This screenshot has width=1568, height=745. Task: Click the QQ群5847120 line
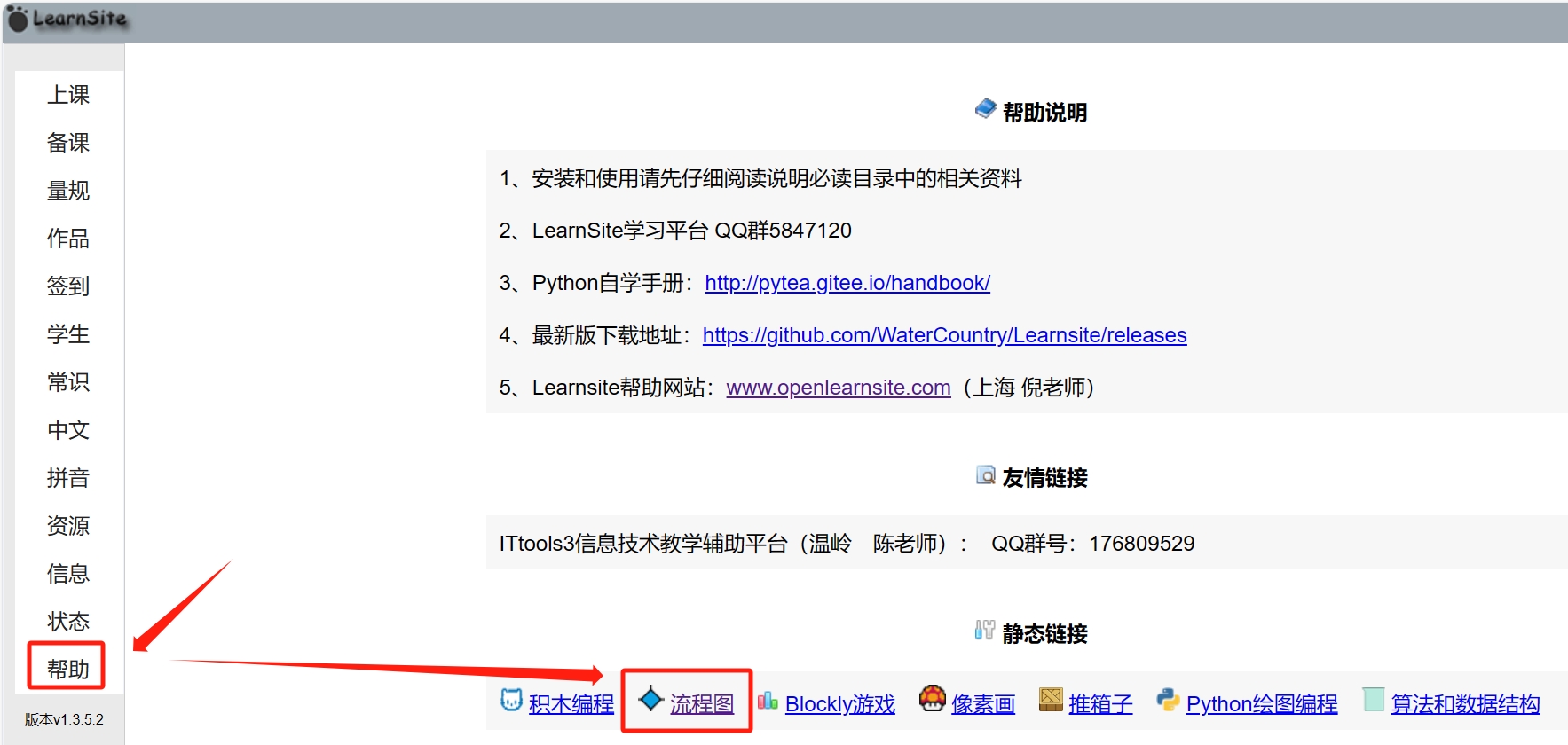[675, 231]
